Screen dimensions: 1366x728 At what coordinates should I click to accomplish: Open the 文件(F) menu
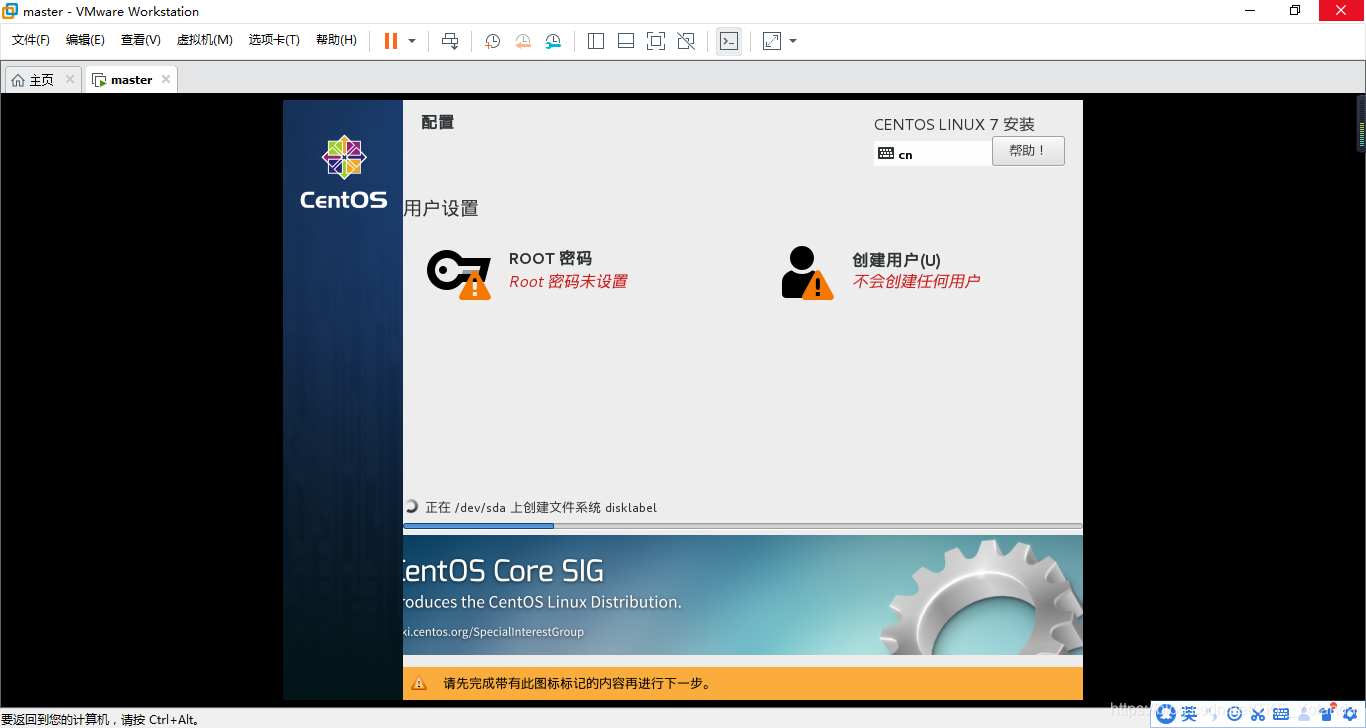[31, 40]
